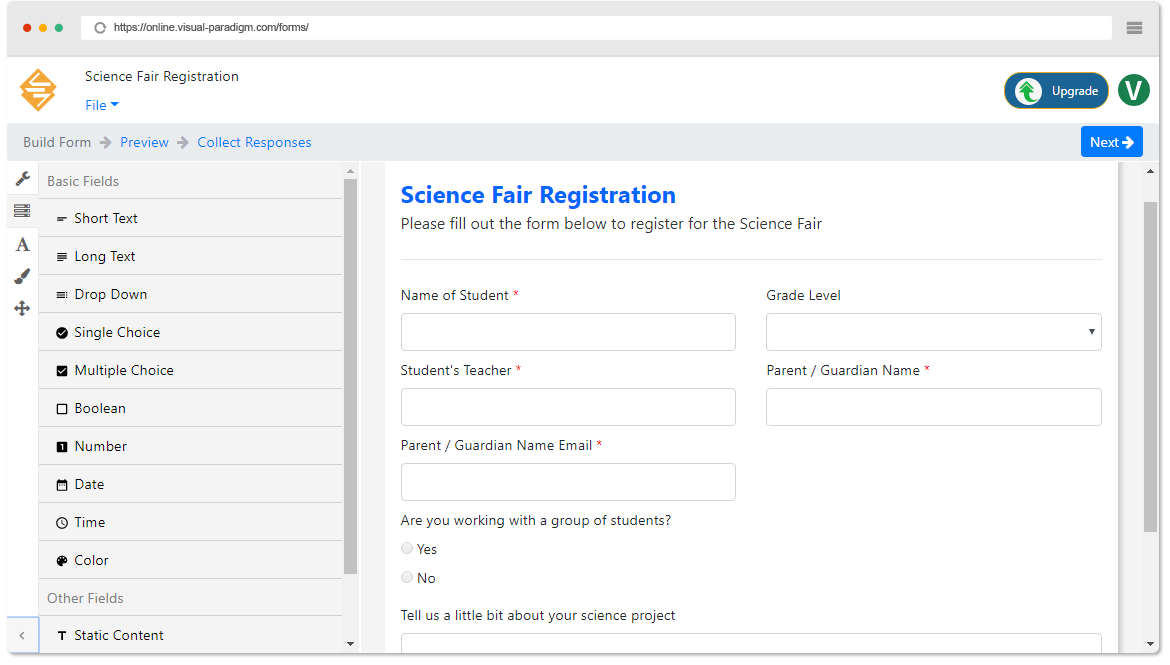Screen dimensions: 1170x665
Task: Open the Grade Level dropdown
Action: 933,331
